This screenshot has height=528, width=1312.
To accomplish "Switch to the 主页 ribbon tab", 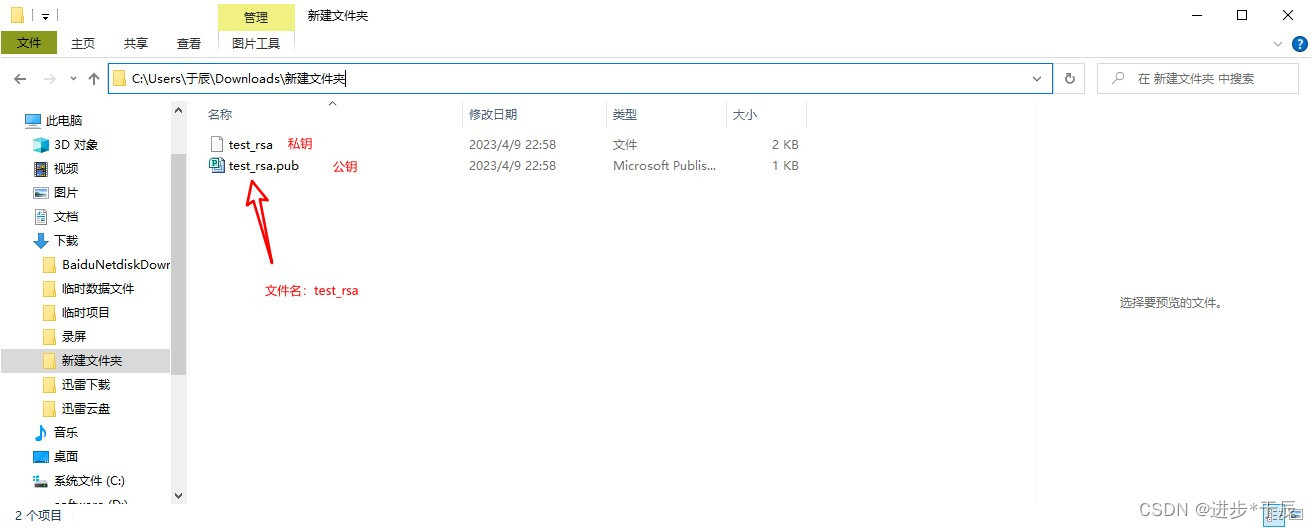I will tap(83, 43).
